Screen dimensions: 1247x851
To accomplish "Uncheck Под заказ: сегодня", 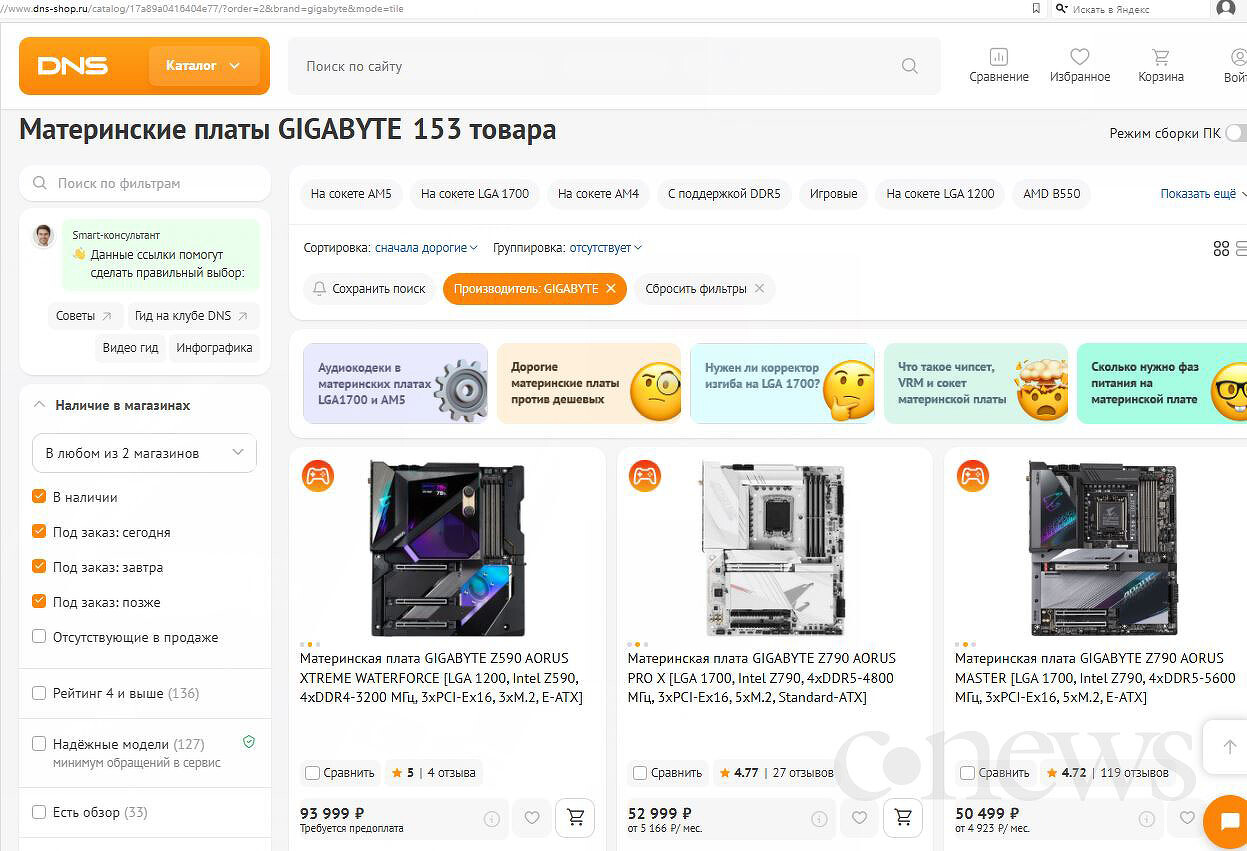I will click(x=39, y=532).
